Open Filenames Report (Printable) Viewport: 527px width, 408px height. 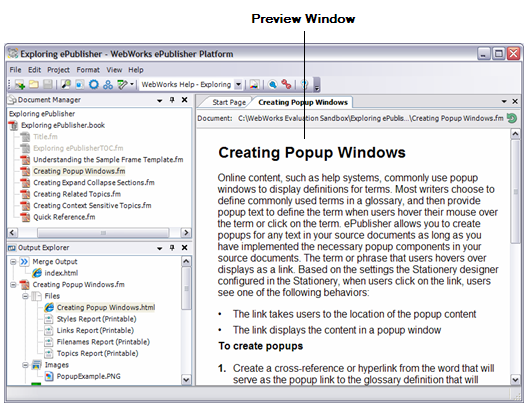click(103, 342)
